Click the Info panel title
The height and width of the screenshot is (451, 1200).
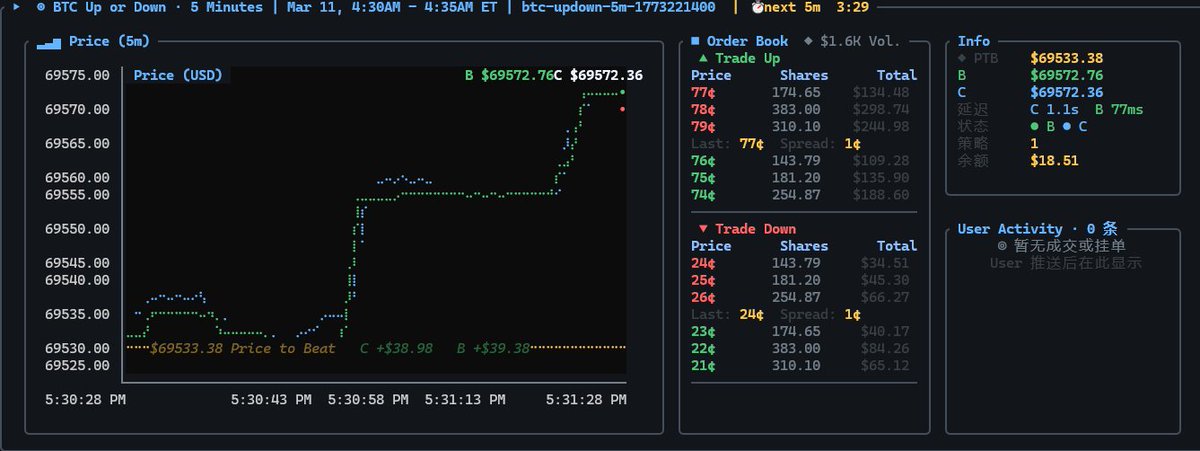pyautogui.click(x=974, y=41)
